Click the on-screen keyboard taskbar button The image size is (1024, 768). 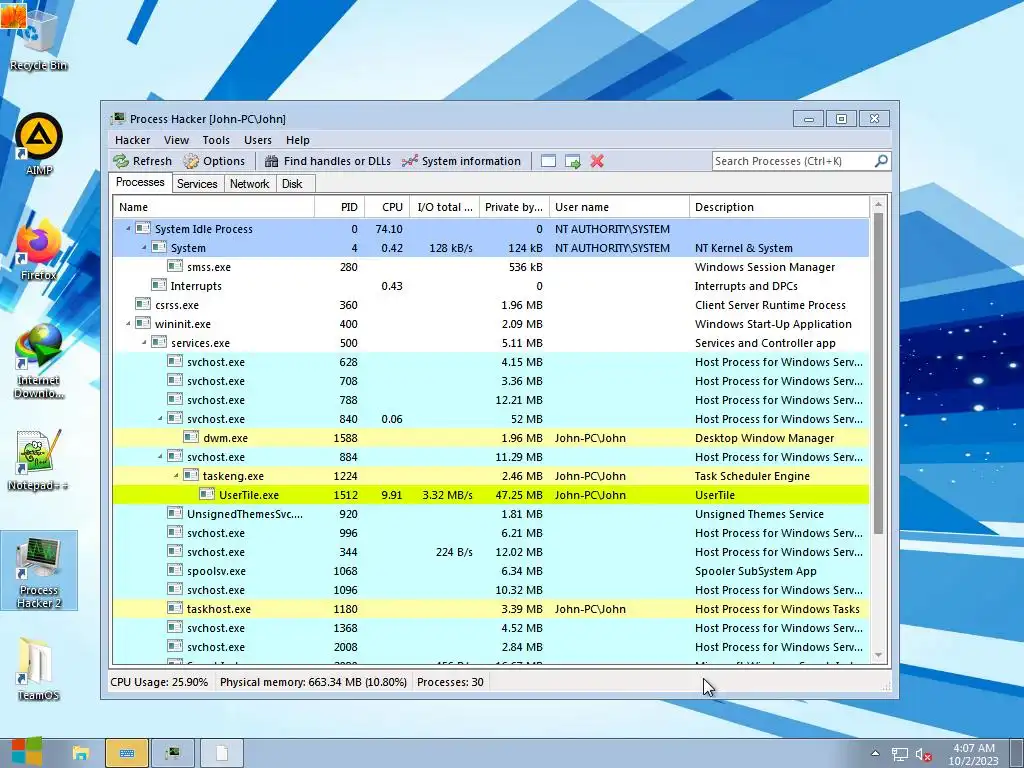click(127, 753)
